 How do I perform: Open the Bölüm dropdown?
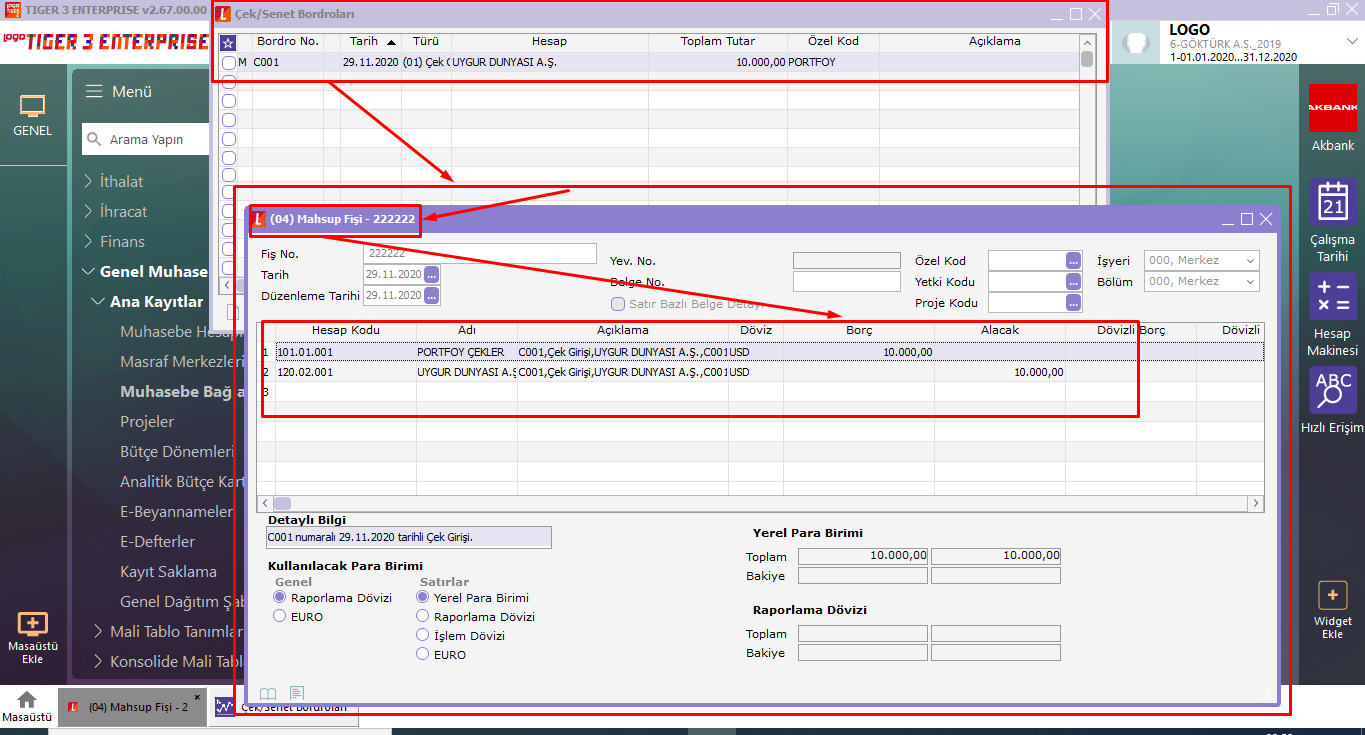(x=1201, y=282)
